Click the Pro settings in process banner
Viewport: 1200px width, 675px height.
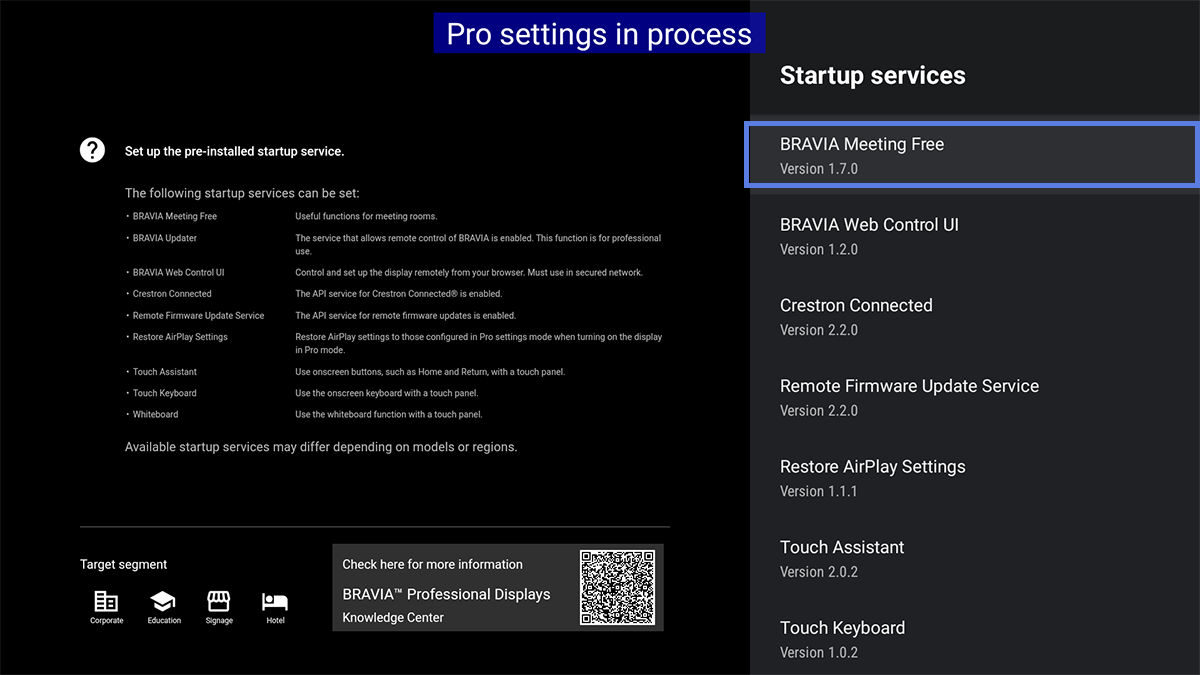pos(599,34)
